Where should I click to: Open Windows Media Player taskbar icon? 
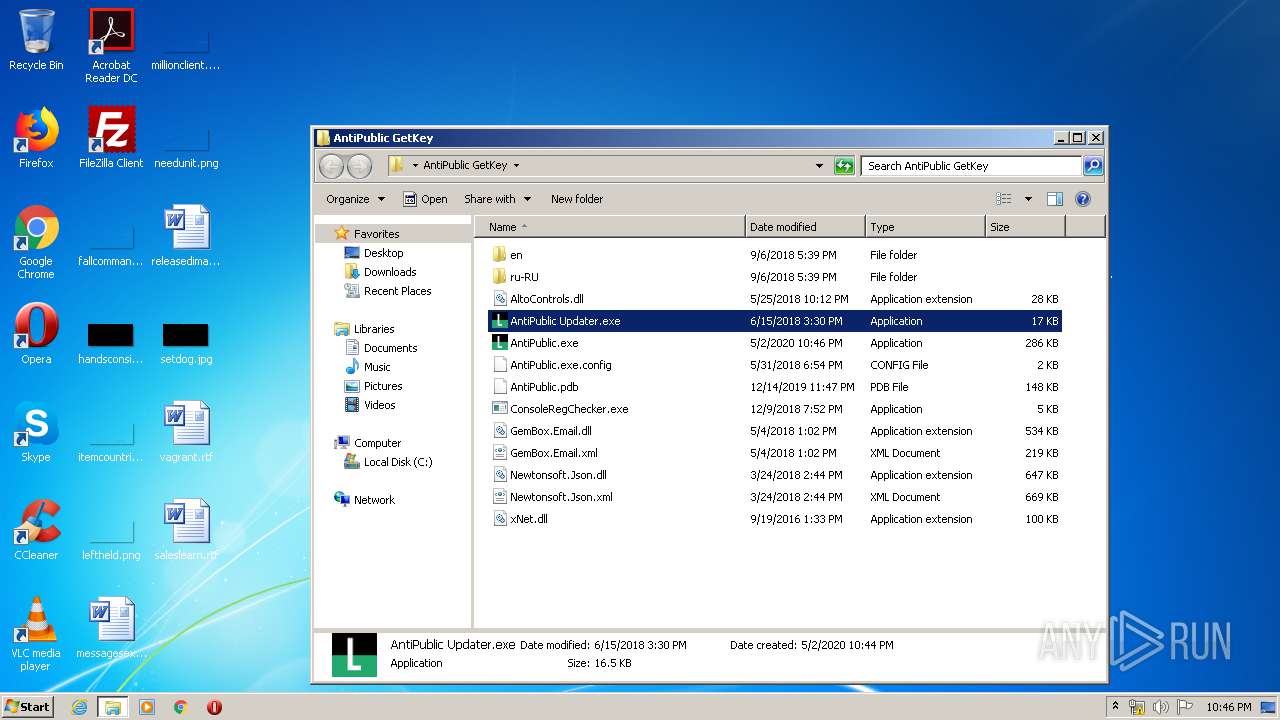coord(147,707)
